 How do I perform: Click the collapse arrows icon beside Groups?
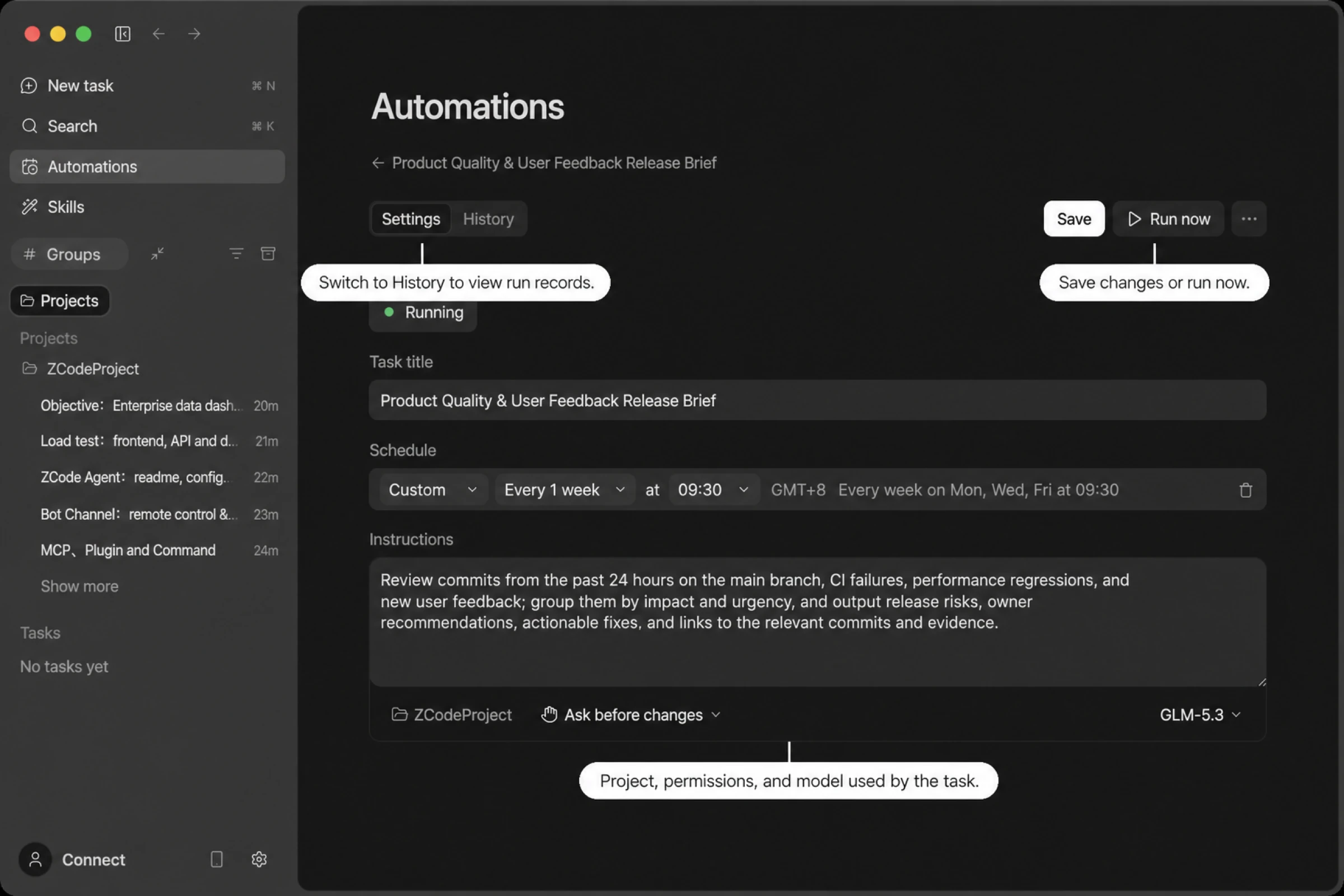pyautogui.click(x=157, y=254)
